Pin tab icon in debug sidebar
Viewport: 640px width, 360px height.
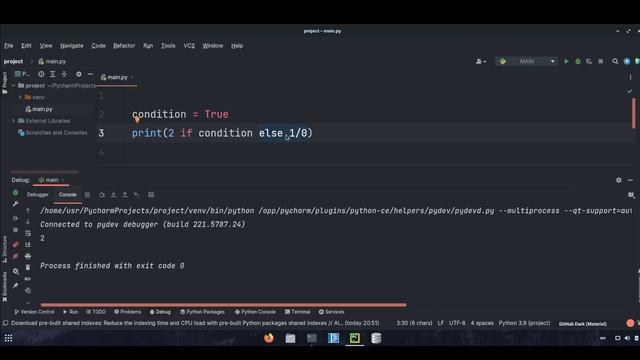[x=16, y=286]
